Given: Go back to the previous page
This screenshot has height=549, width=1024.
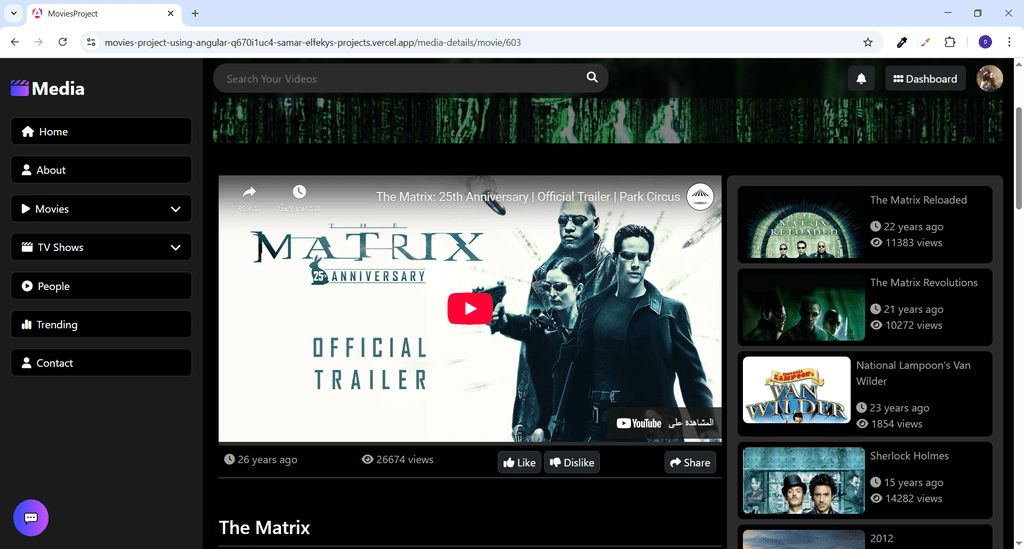Looking at the screenshot, I should click(x=15, y=42).
